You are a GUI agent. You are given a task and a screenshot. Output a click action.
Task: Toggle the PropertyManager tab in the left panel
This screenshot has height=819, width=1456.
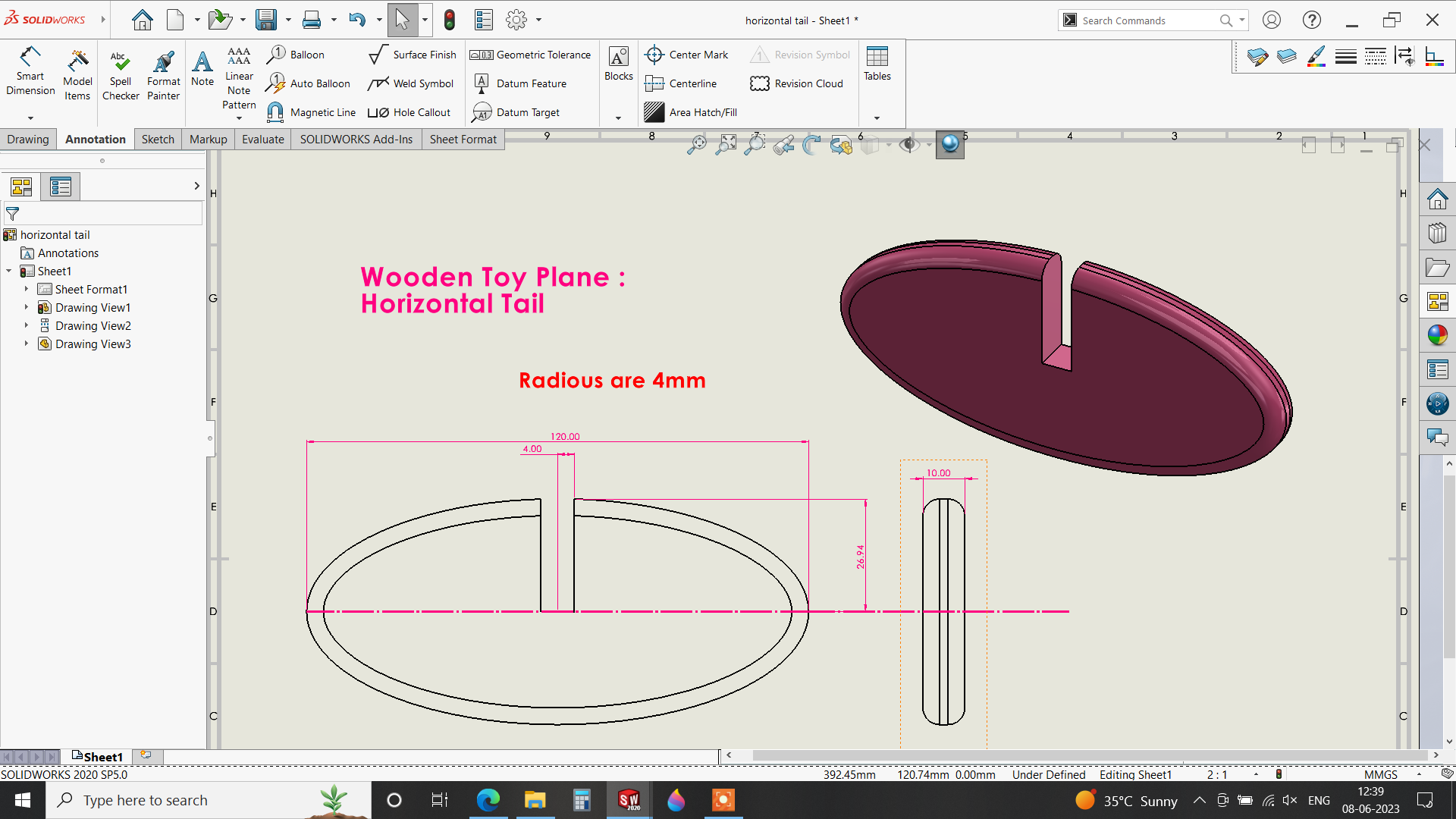(61, 187)
